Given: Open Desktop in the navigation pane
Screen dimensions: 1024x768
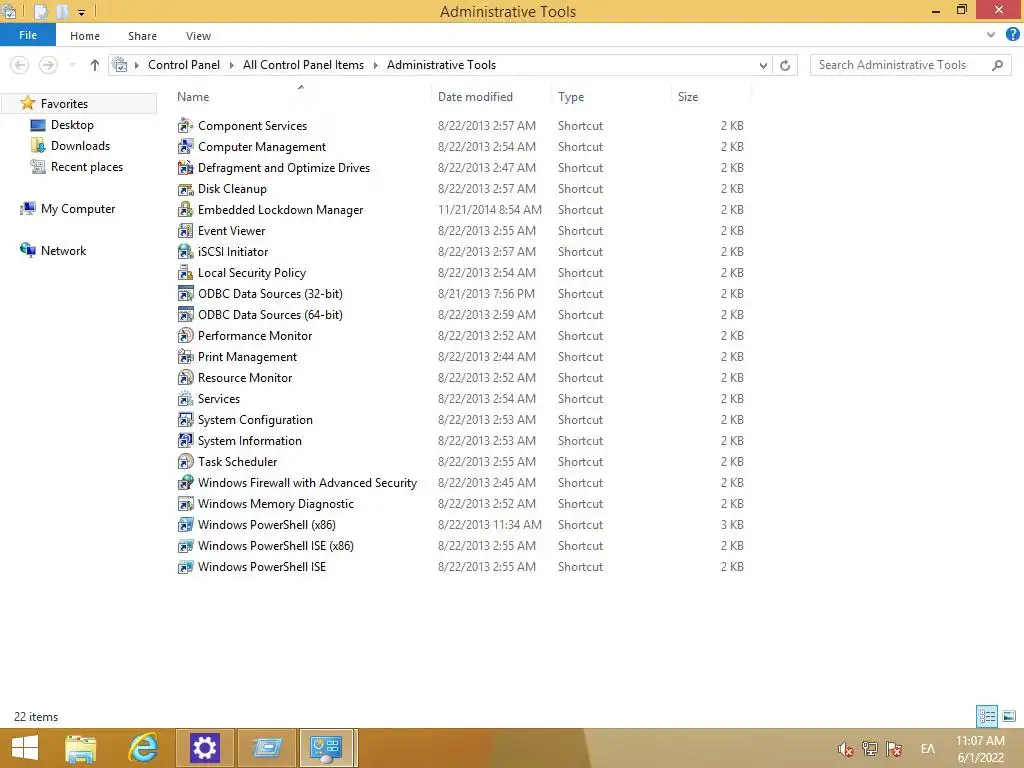Looking at the screenshot, I should [72, 125].
